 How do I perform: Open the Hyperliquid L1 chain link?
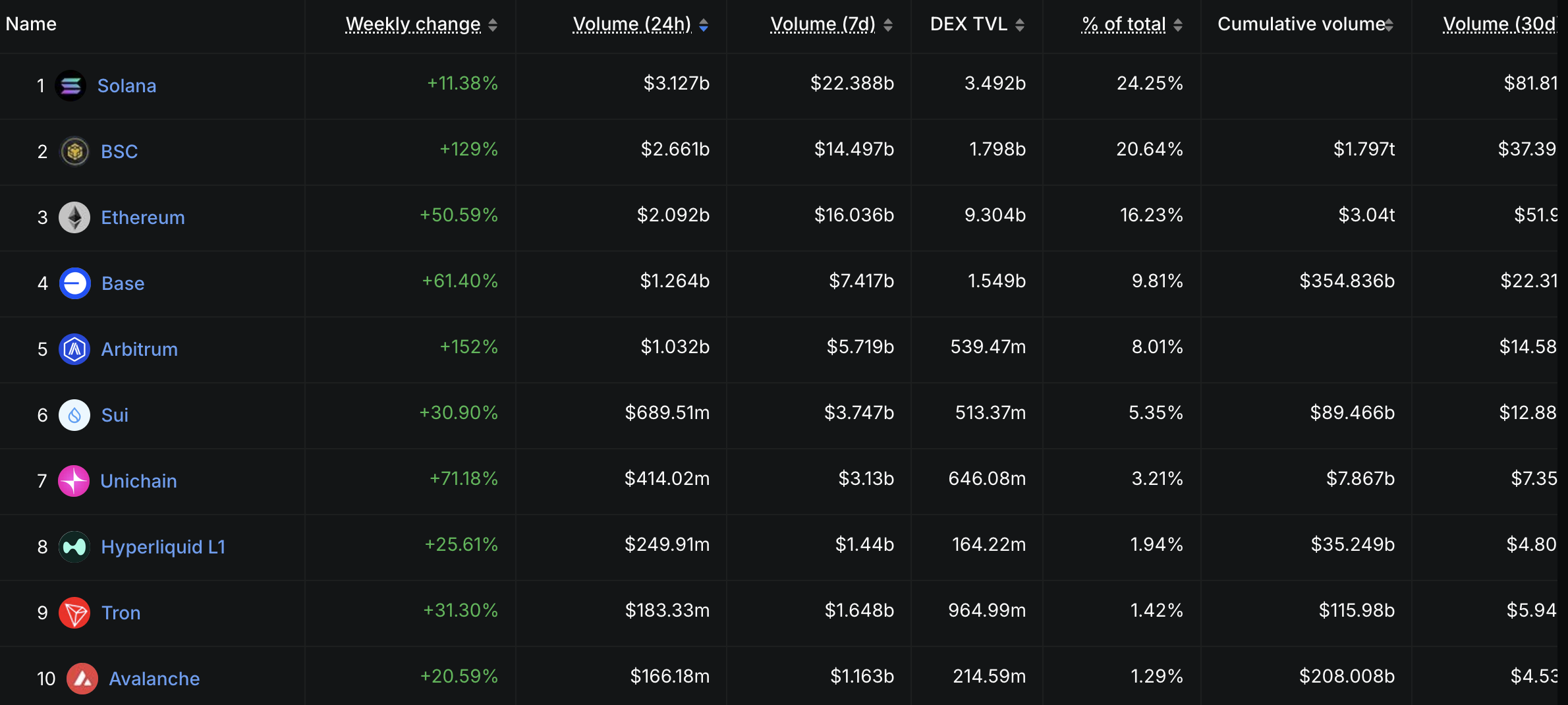163,547
